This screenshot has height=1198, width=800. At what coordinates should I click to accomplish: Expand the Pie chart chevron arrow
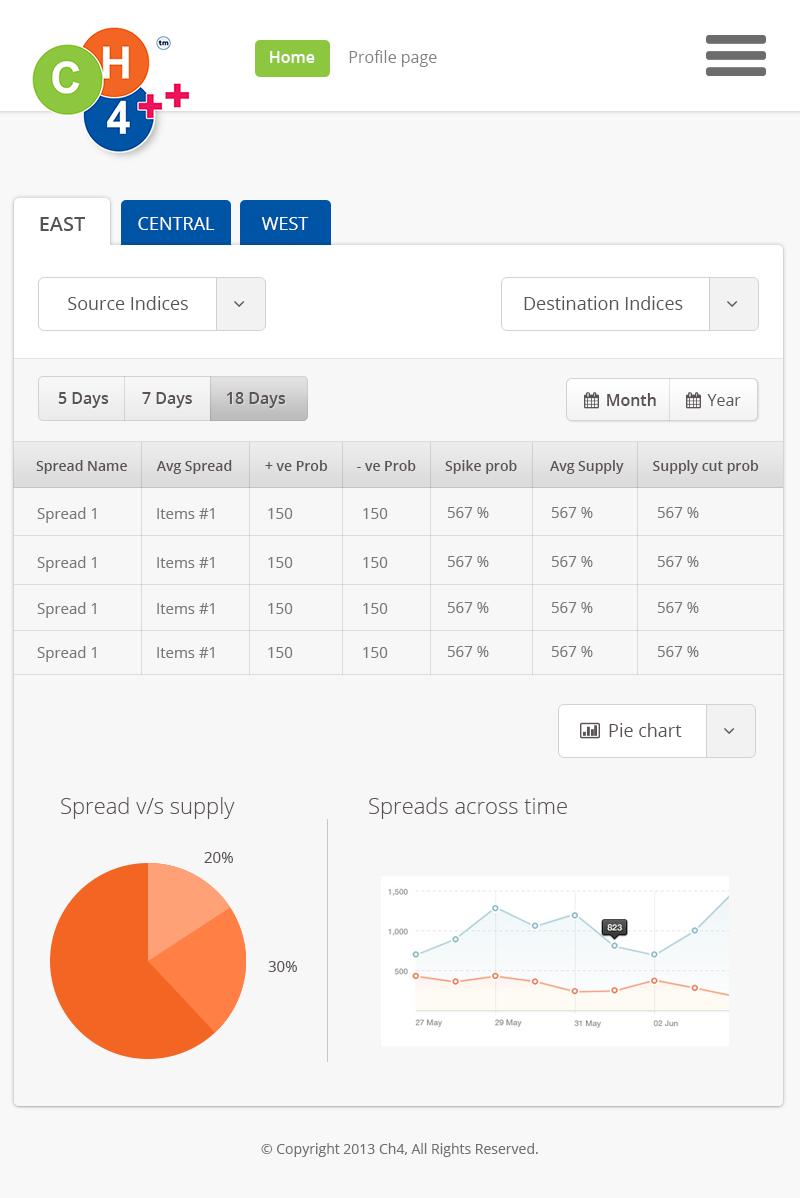pyautogui.click(x=730, y=730)
